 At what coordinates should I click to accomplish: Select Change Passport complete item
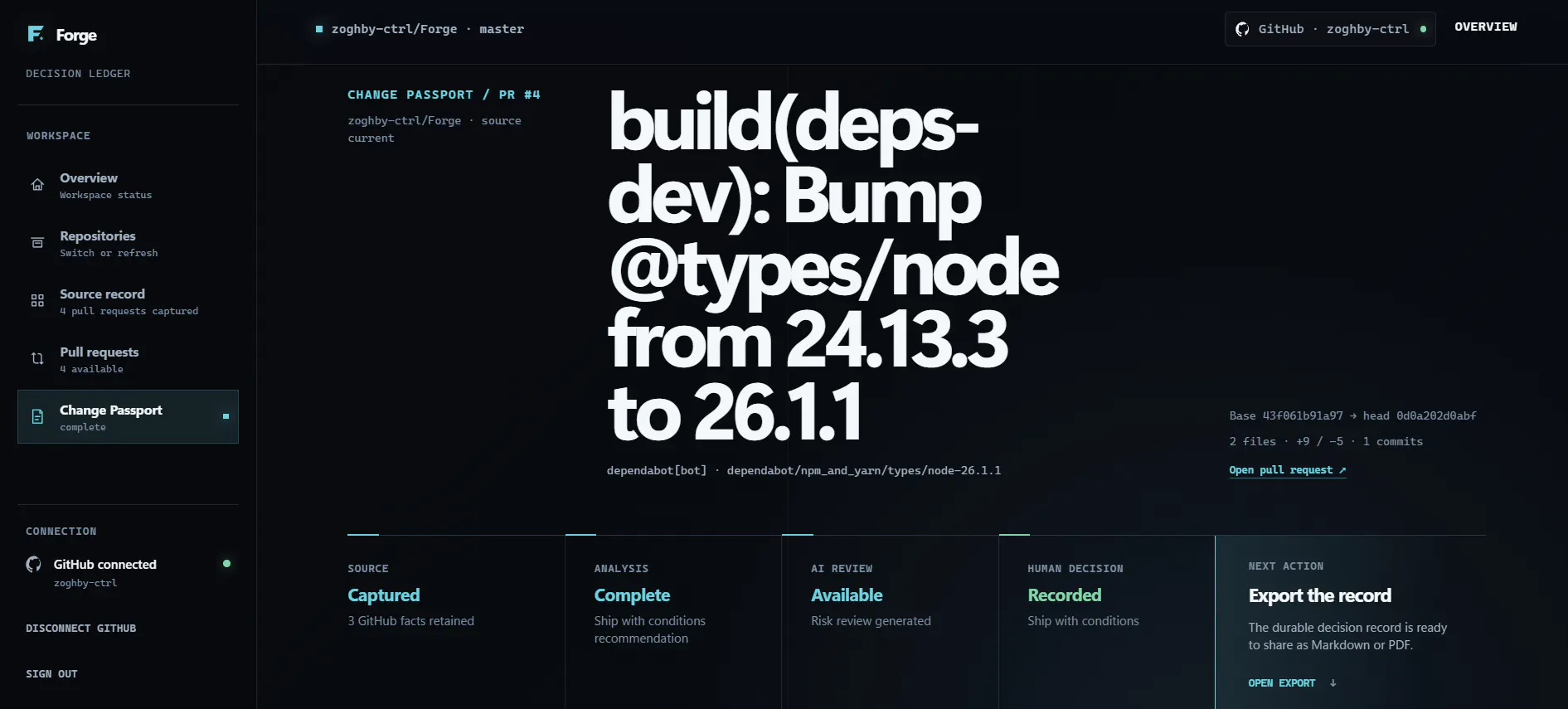128,416
